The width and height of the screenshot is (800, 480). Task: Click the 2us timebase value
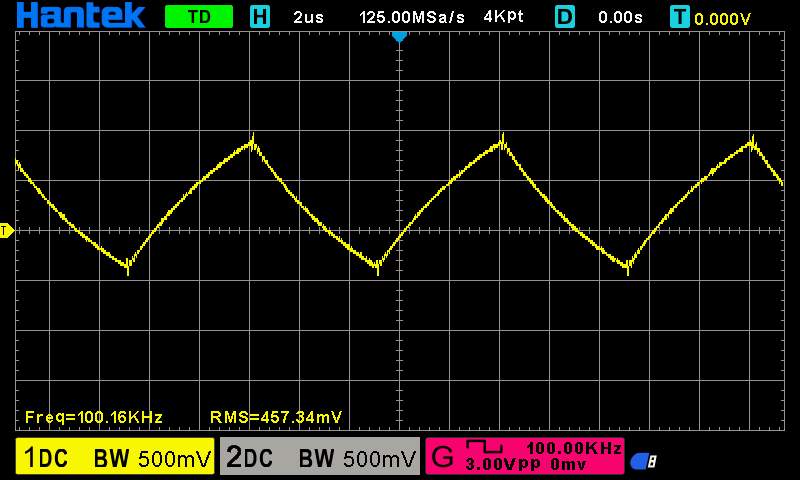(308, 17)
